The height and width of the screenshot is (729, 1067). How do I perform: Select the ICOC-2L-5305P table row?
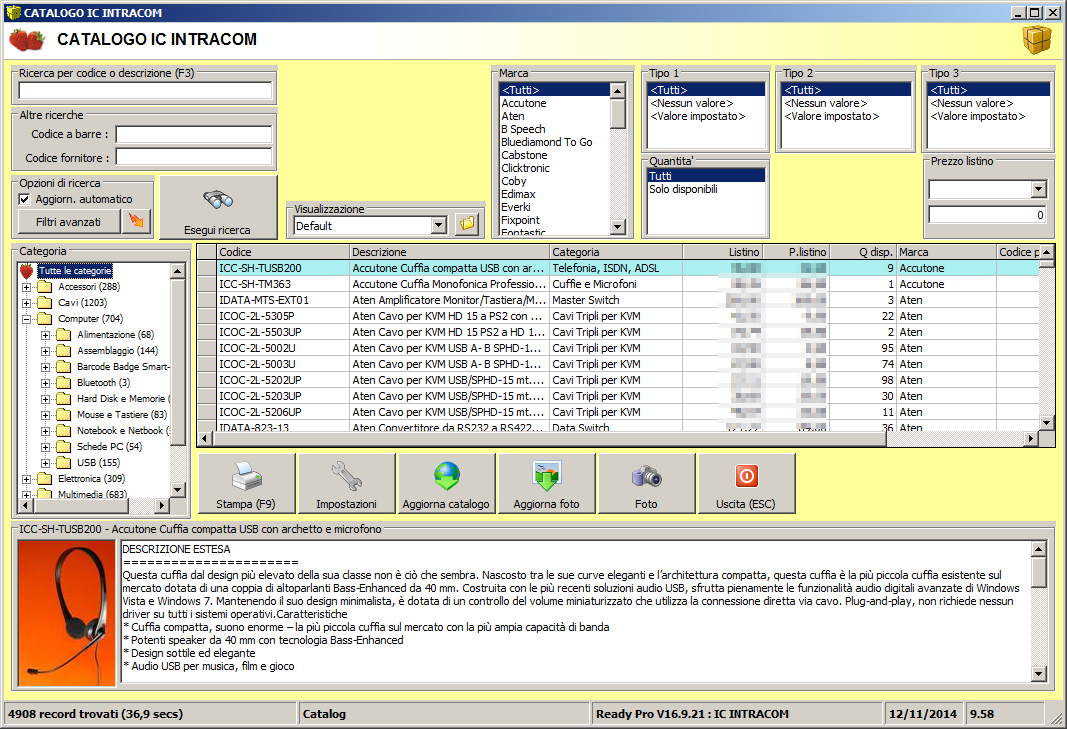(618, 316)
